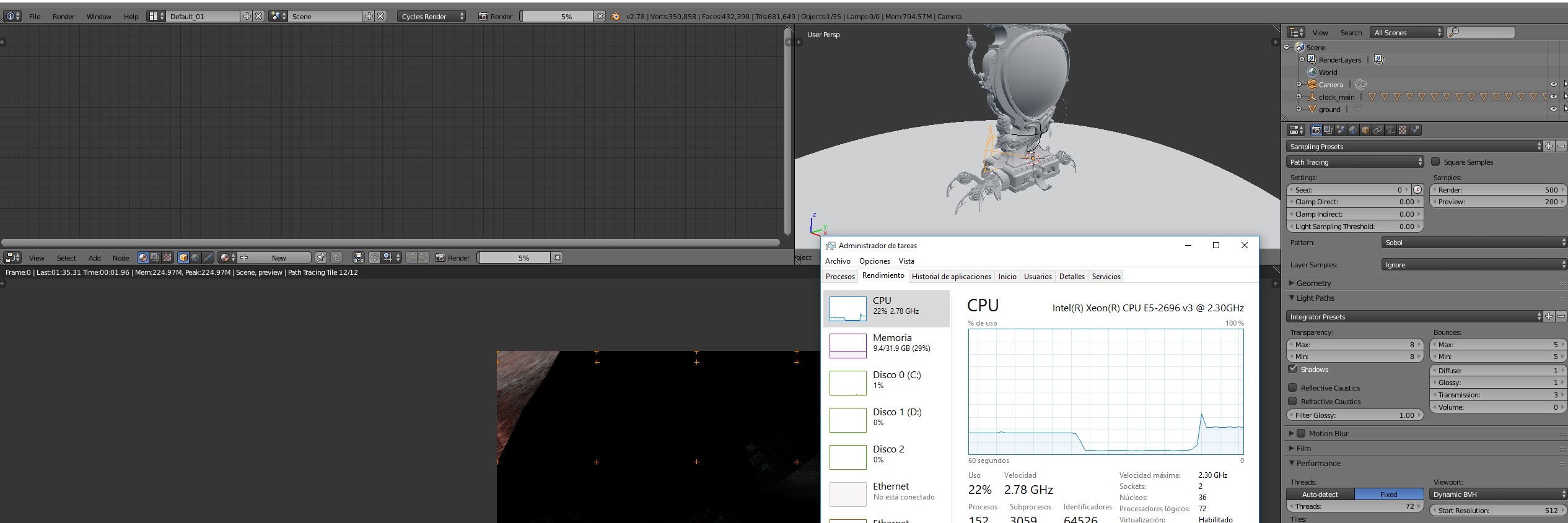Adjust the Filter Glossy slider
The image size is (1568, 523).
pyautogui.click(x=1354, y=415)
